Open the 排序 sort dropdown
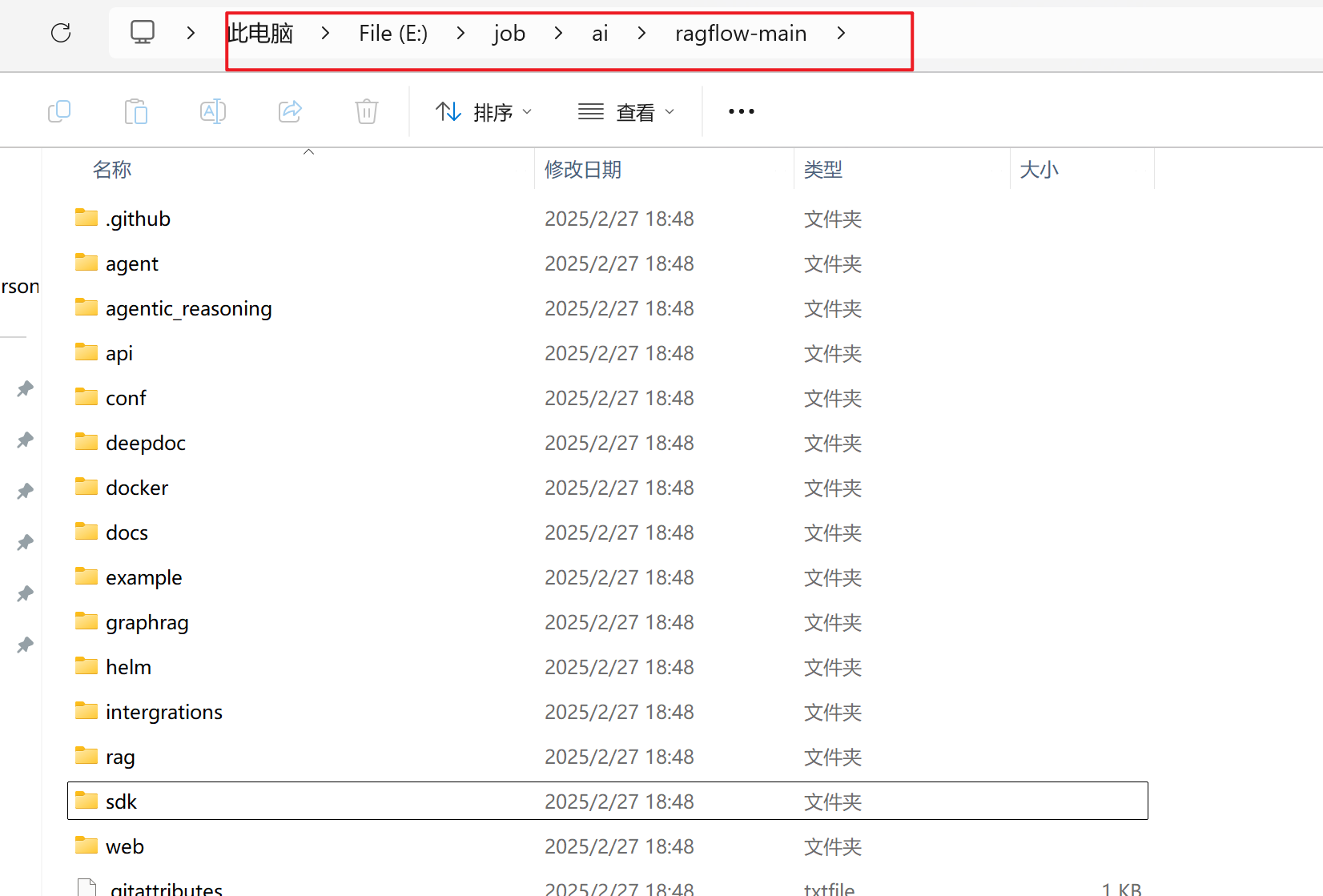The width and height of the screenshot is (1323, 896). 485,111
